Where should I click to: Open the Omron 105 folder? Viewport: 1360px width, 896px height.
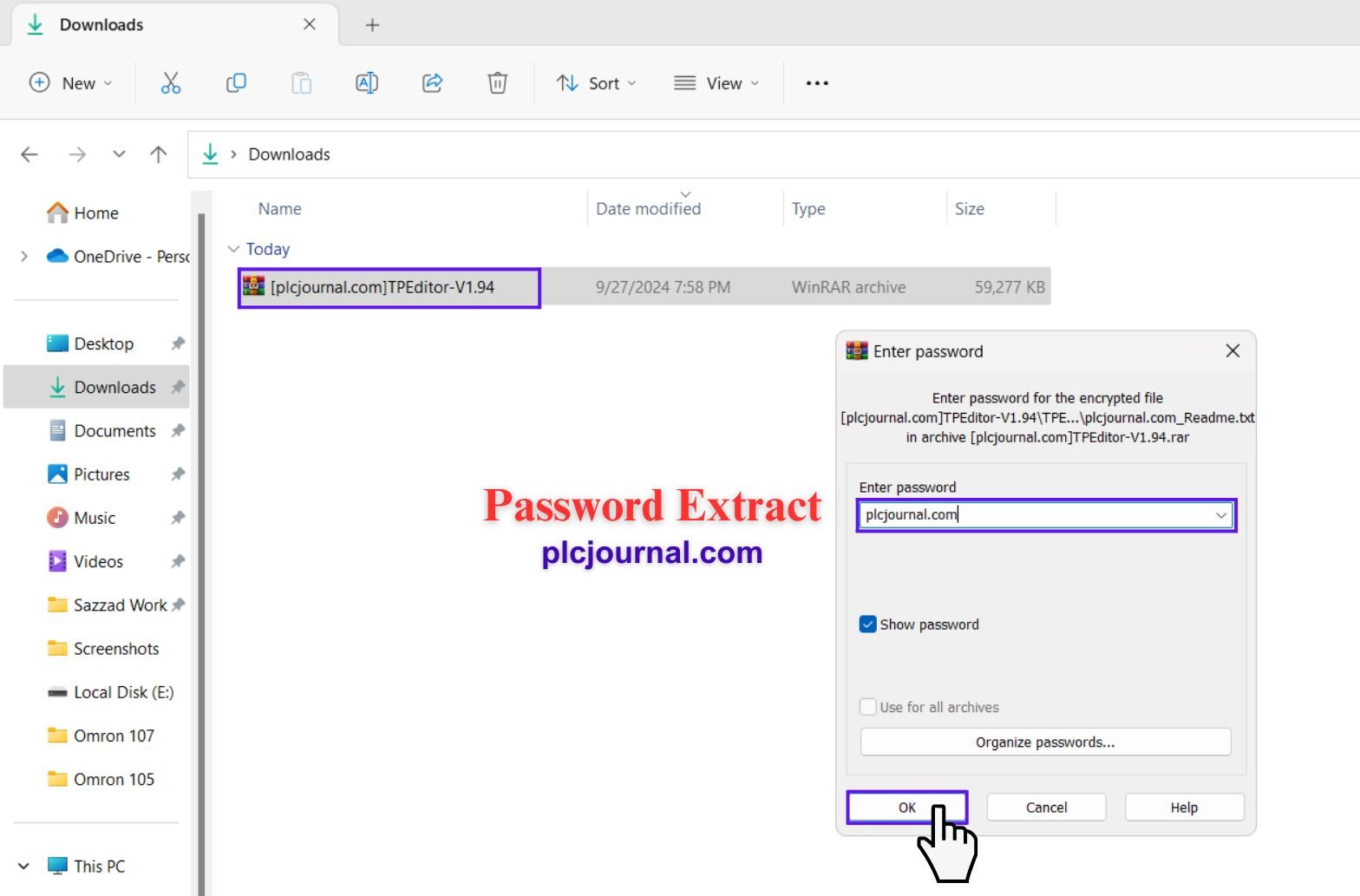101,779
